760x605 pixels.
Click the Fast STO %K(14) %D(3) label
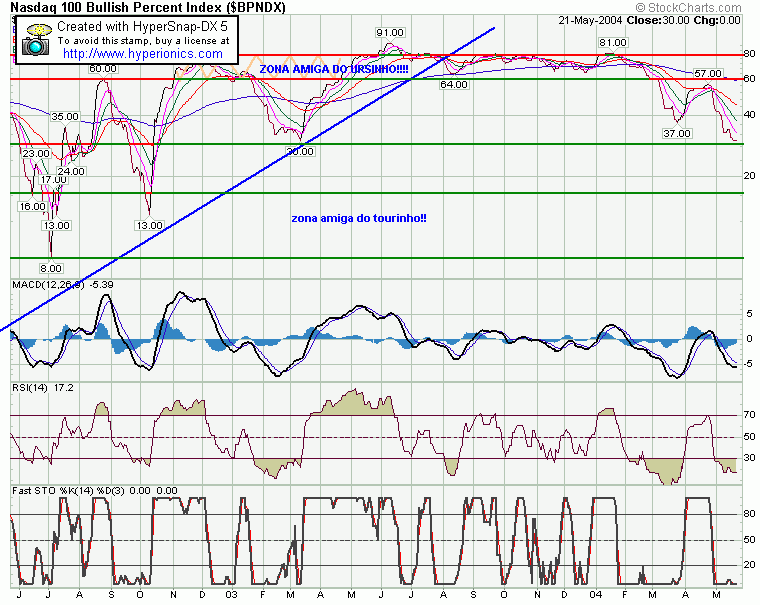[x=68, y=491]
